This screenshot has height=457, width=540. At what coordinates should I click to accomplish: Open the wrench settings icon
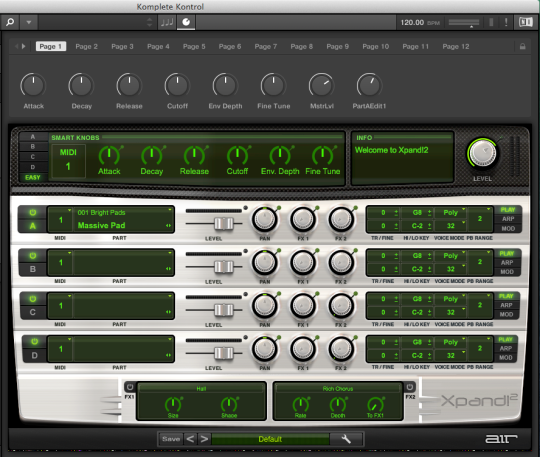[346, 439]
